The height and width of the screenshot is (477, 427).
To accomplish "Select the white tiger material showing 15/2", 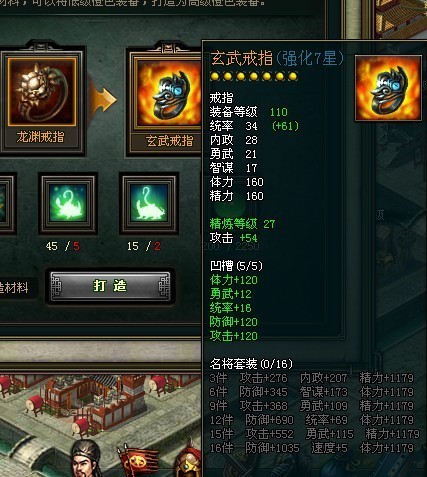I will point(149,203).
